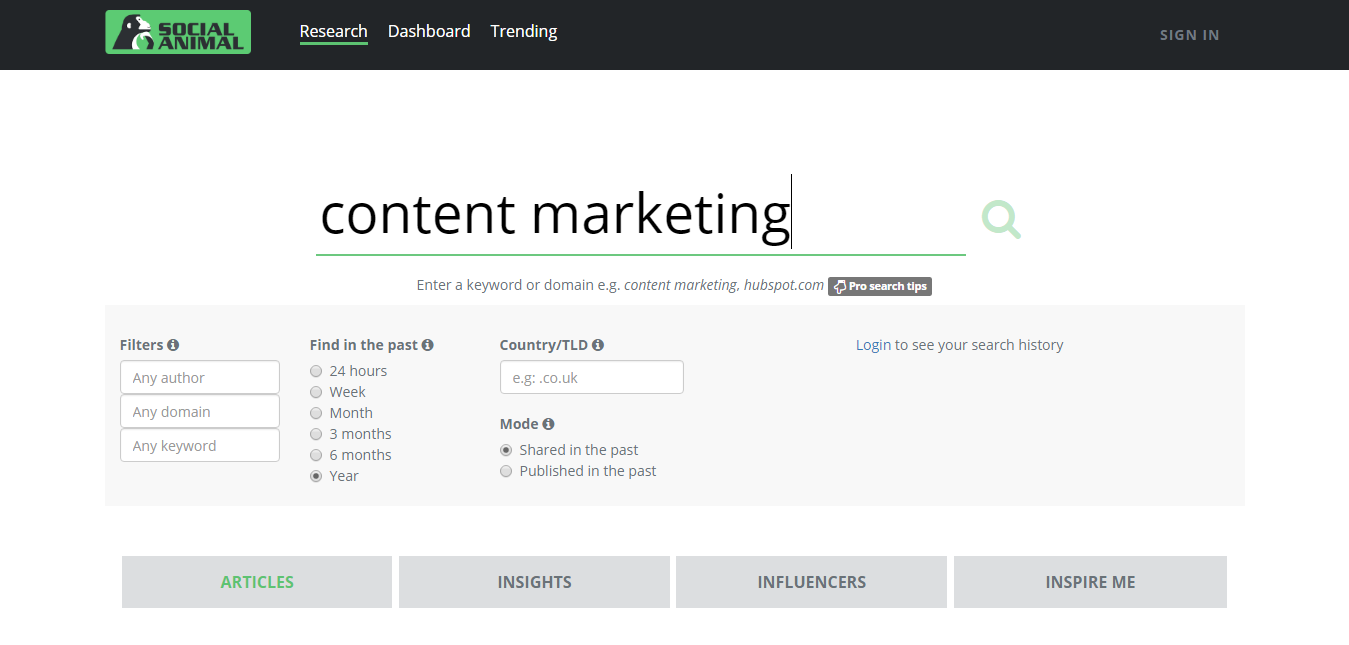Click the Country/TLD input field

(592, 377)
